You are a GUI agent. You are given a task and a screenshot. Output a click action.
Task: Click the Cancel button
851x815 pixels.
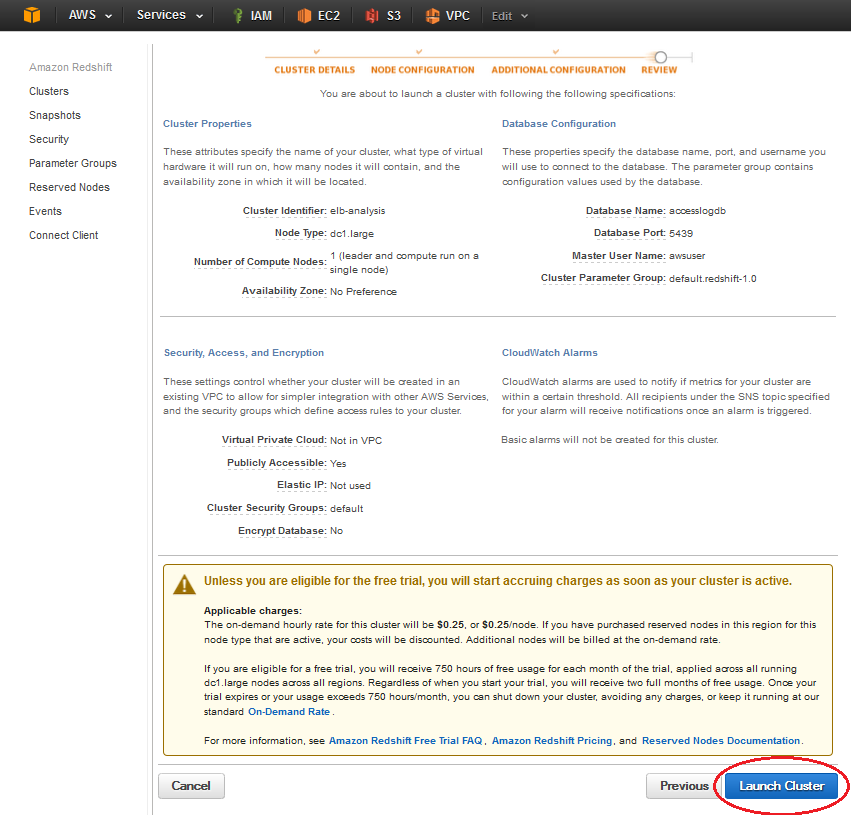pyautogui.click(x=191, y=786)
